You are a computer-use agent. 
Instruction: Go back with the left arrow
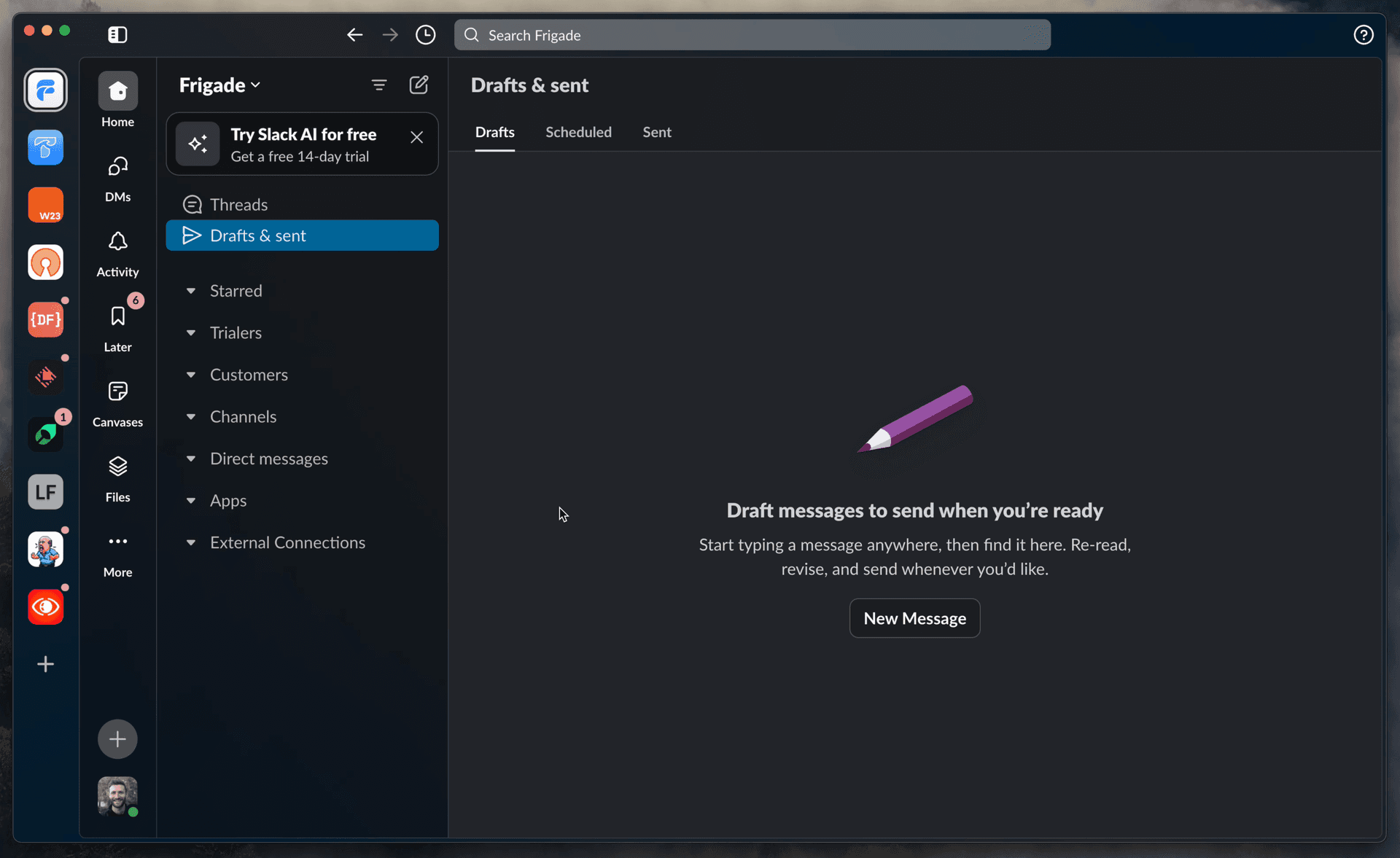tap(354, 34)
